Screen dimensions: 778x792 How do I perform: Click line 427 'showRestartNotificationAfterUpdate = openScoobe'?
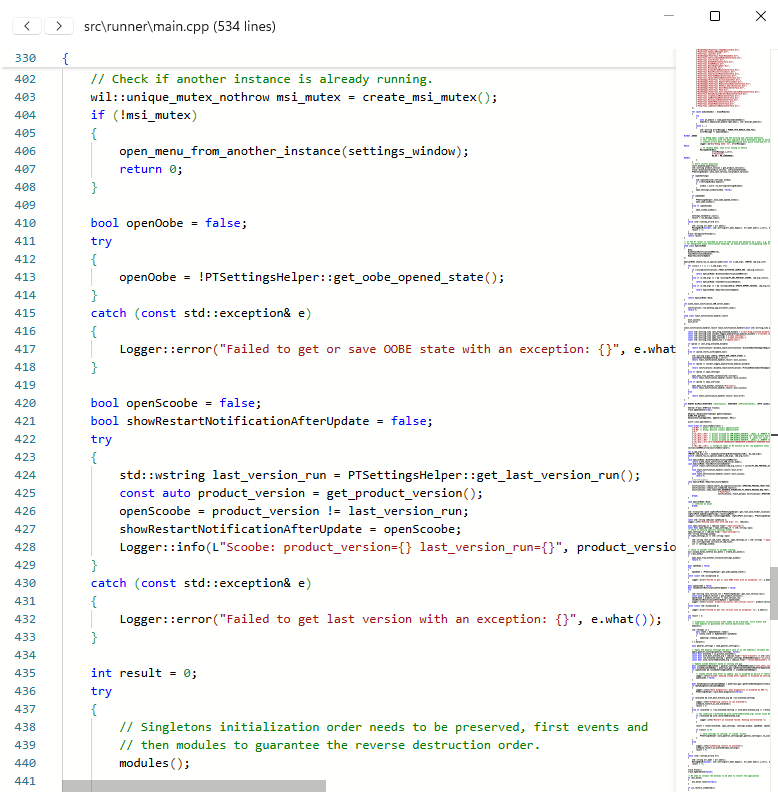(290, 529)
